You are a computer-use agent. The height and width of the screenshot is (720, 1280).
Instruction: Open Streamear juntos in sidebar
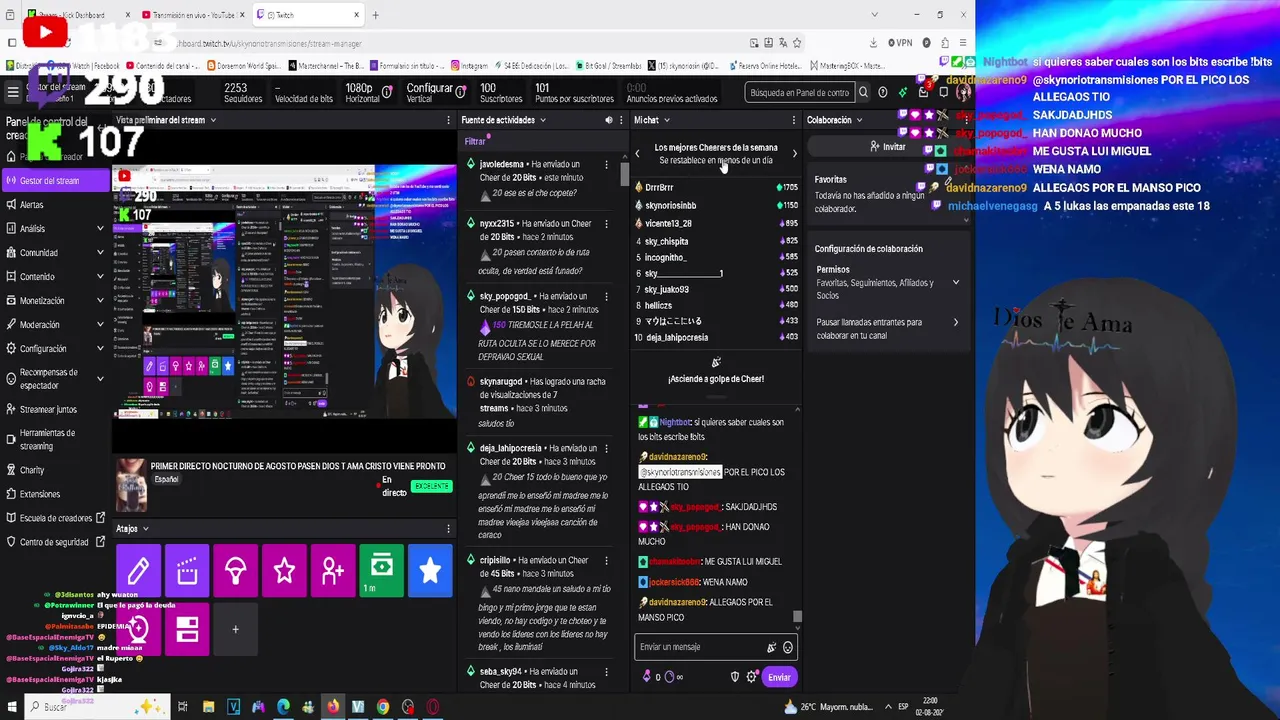55,409
